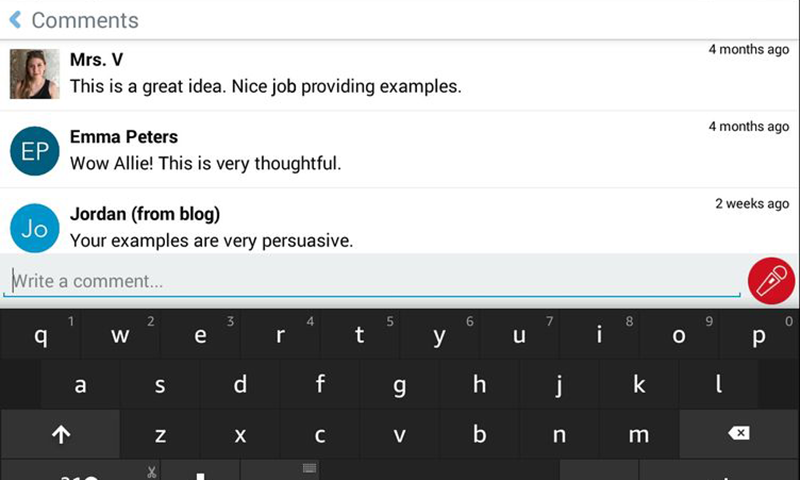
Task: Go back using the Comments chevron
Action: point(15,19)
